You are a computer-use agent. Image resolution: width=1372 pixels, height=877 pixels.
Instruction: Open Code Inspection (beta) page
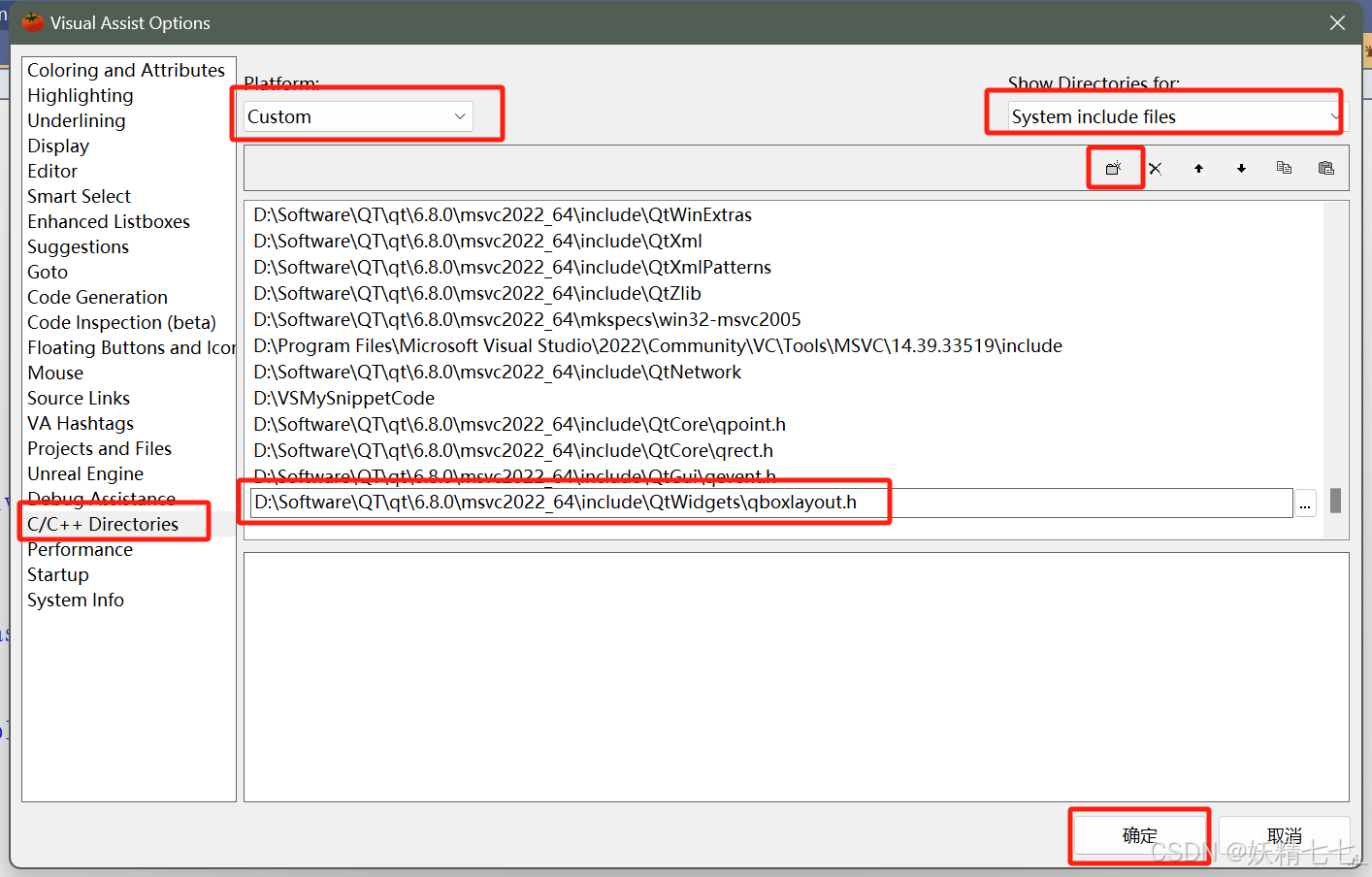click(x=121, y=322)
